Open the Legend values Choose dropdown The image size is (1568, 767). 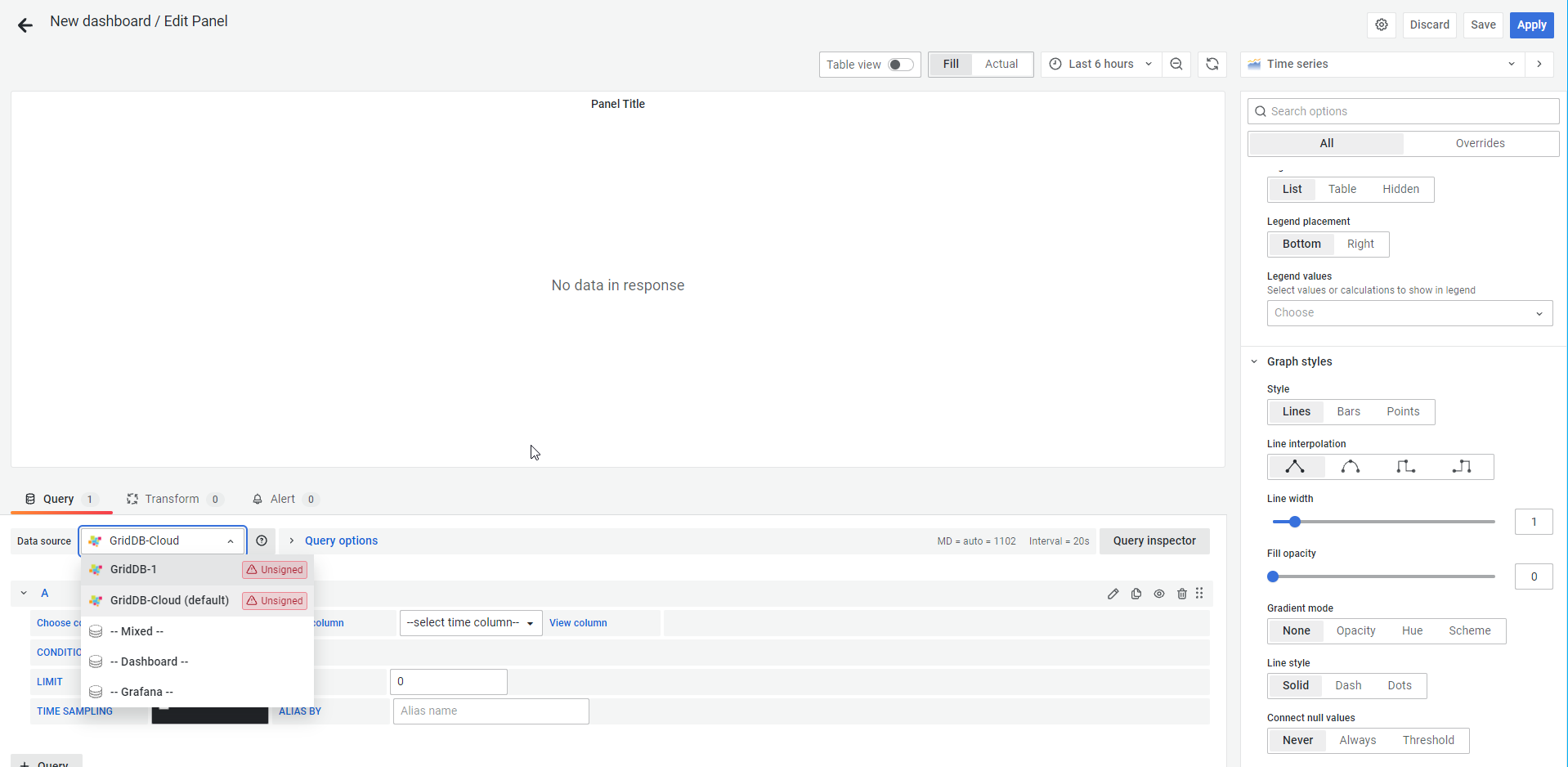1409,313
